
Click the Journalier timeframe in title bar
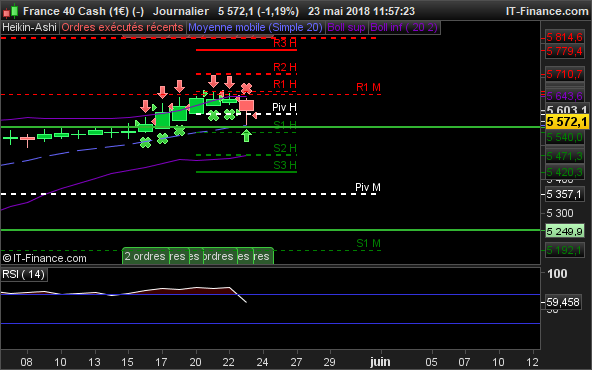(x=181, y=11)
